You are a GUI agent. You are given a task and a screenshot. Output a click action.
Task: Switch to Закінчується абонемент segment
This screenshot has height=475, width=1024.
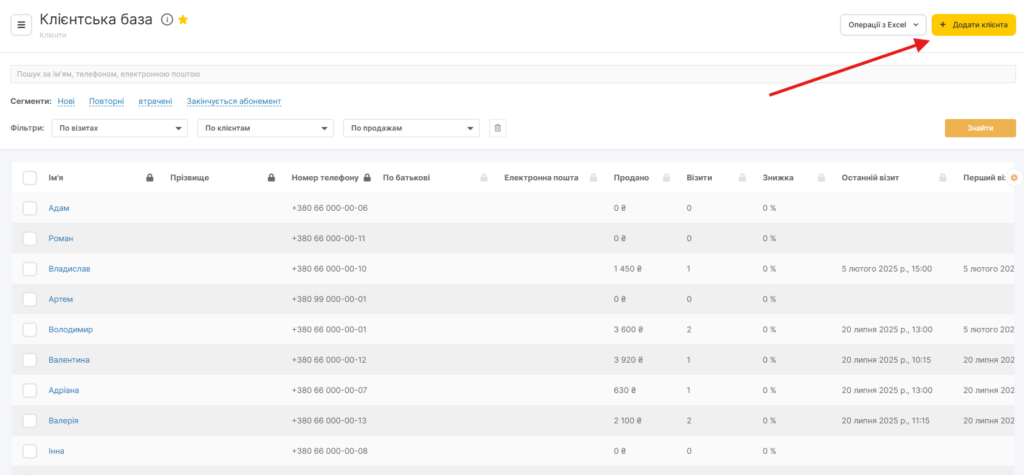tap(234, 101)
